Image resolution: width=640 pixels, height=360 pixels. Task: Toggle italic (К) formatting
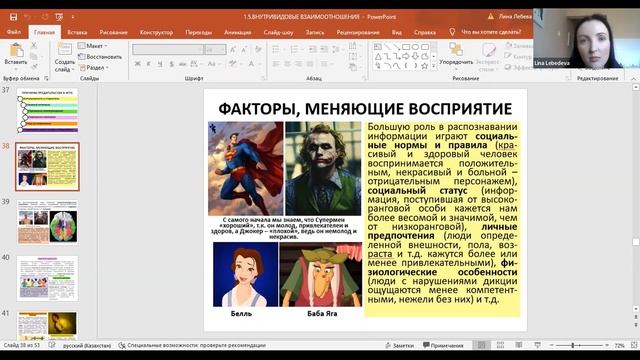[149, 64]
